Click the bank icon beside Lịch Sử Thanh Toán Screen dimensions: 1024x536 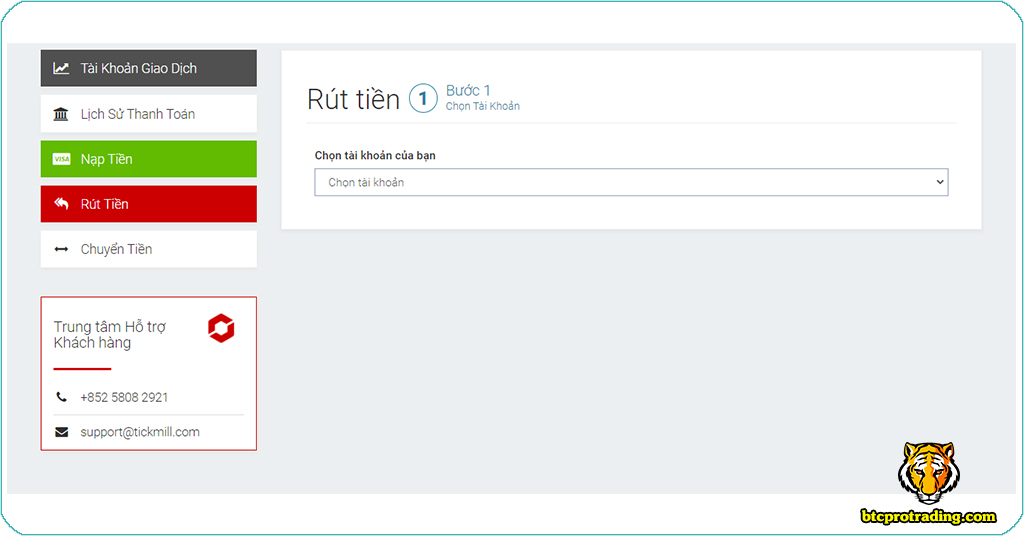[x=62, y=114]
